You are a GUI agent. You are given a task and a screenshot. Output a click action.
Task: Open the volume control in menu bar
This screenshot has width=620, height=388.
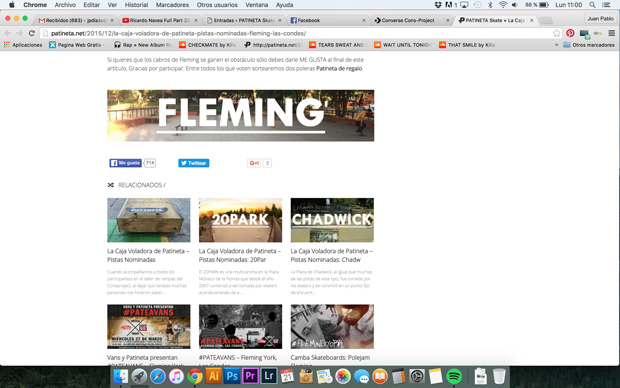(515, 5)
